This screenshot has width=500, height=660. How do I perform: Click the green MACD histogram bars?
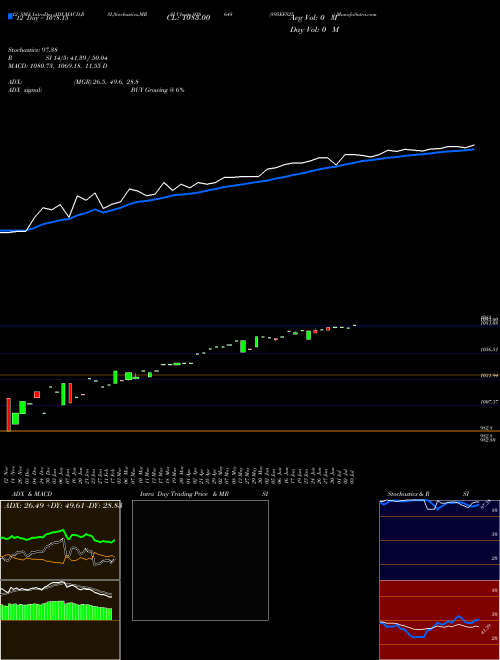coord(57,611)
